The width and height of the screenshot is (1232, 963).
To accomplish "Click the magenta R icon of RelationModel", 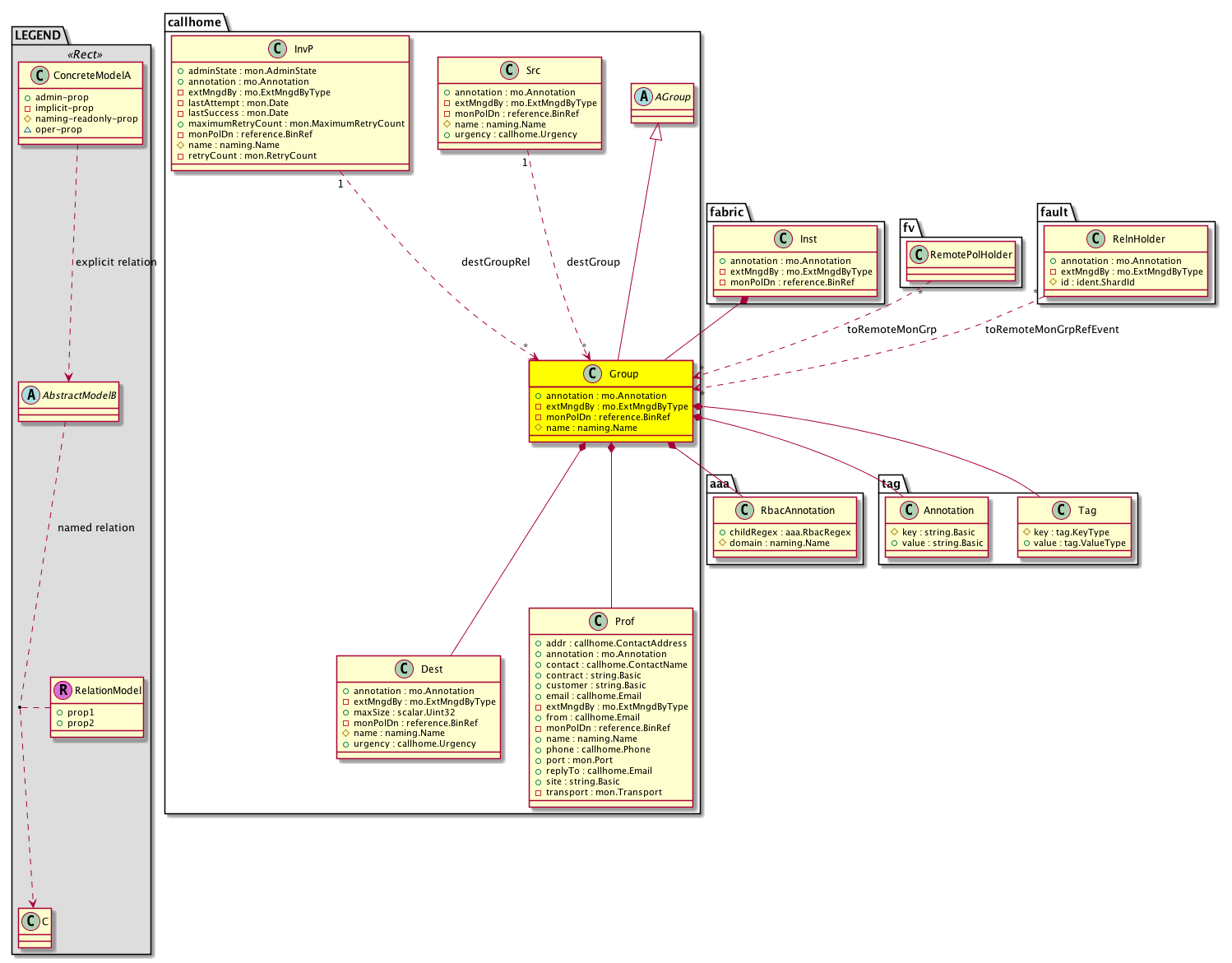I will point(63,690).
